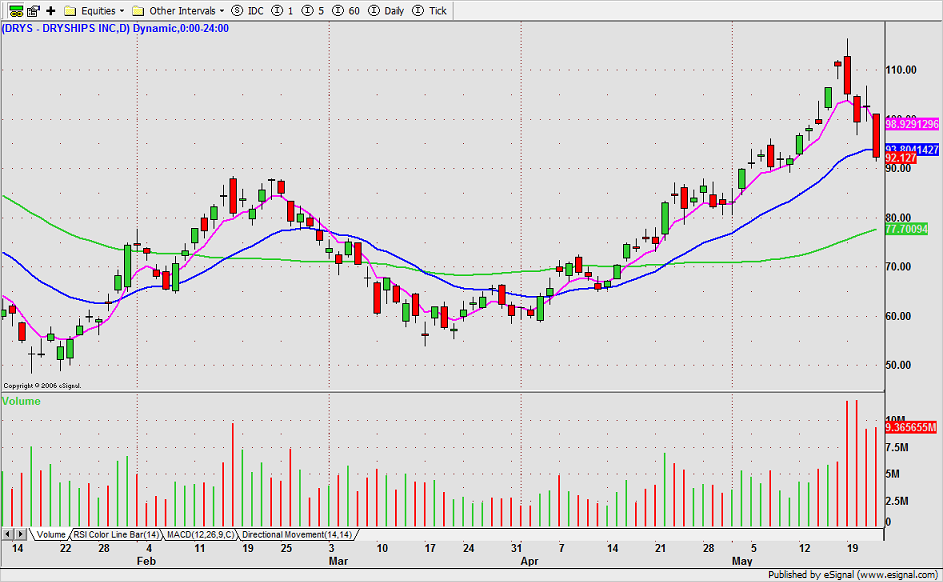Image resolution: width=943 pixels, height=582 pixels.
Task: Click the Apr month label on time axis
Action: click(x=529, y=561)
